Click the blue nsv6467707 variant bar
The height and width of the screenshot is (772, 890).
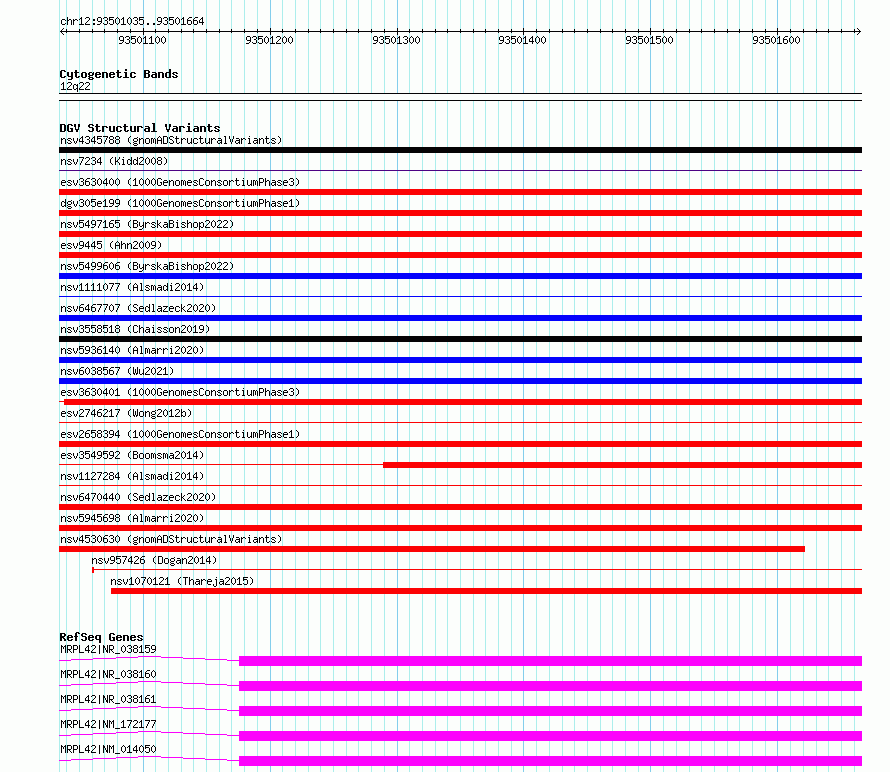tap(460, 318)
